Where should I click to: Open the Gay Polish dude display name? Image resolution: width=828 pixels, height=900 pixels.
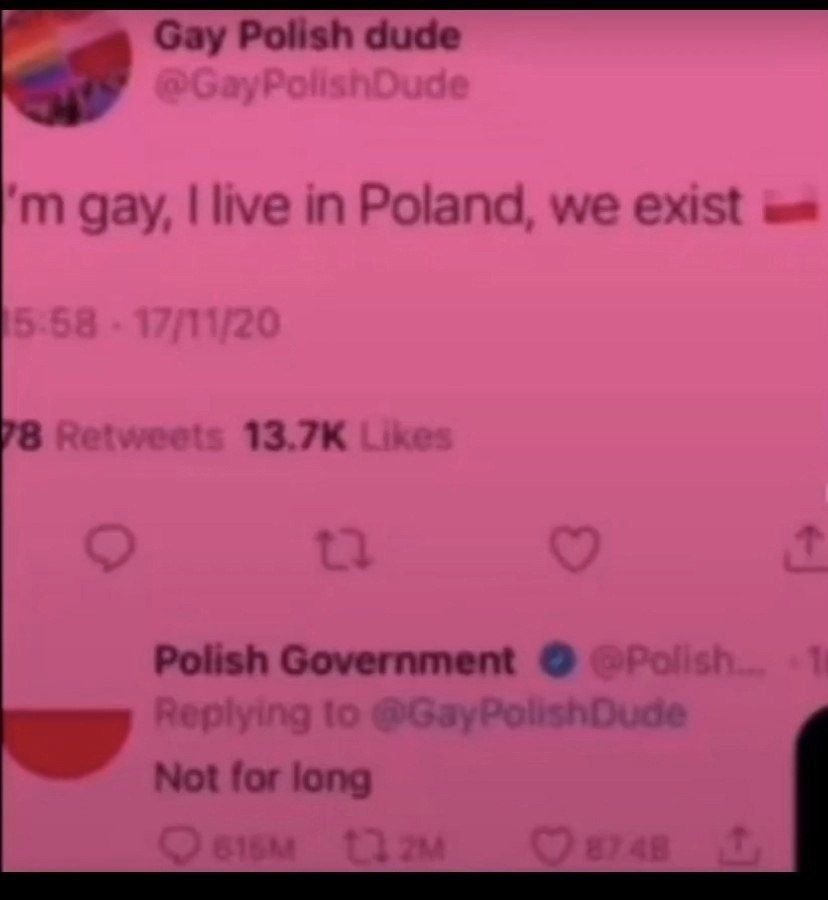pyautogui.click(x=307, y=36)
